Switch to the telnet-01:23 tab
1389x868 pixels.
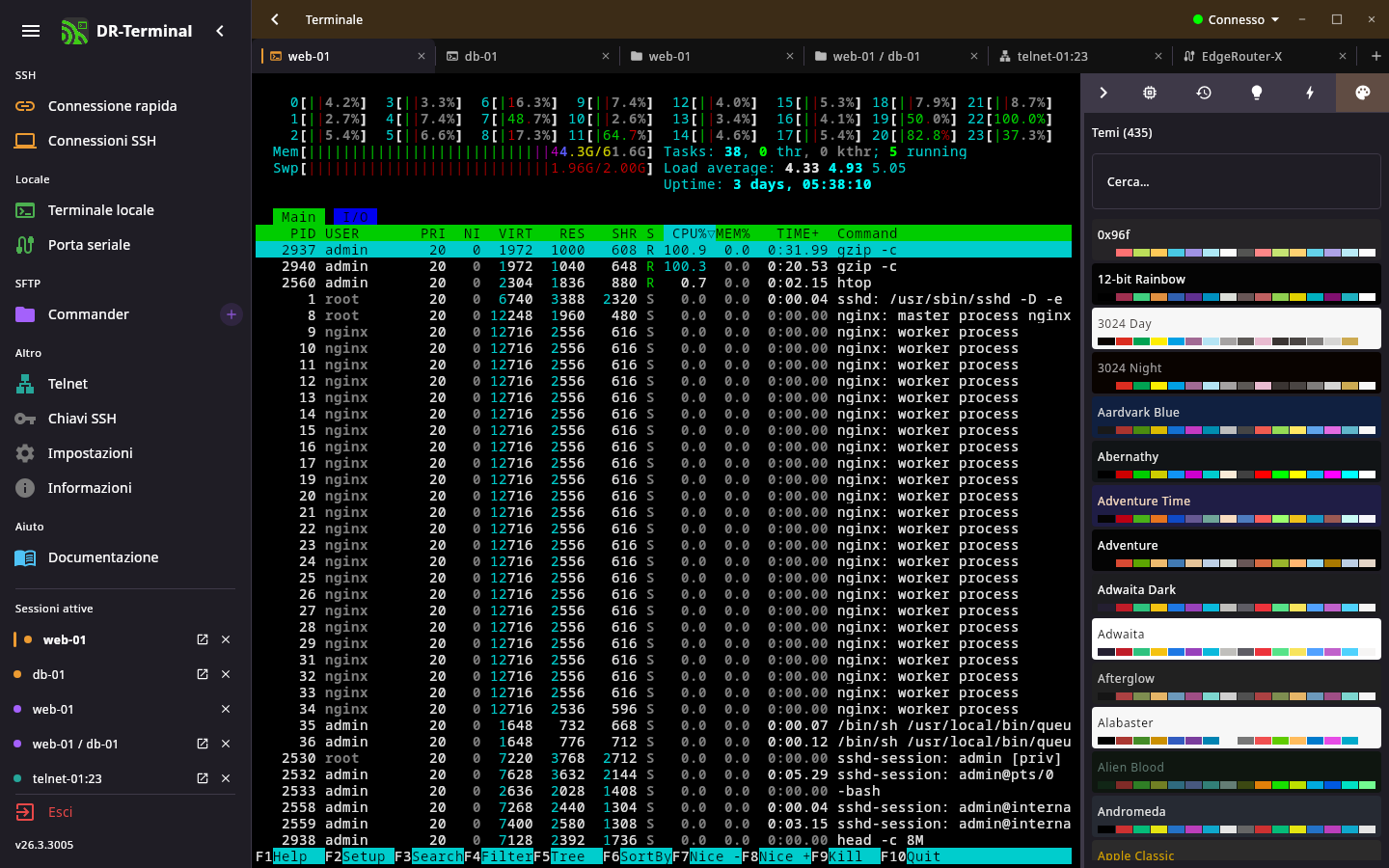coord(1081,56)
